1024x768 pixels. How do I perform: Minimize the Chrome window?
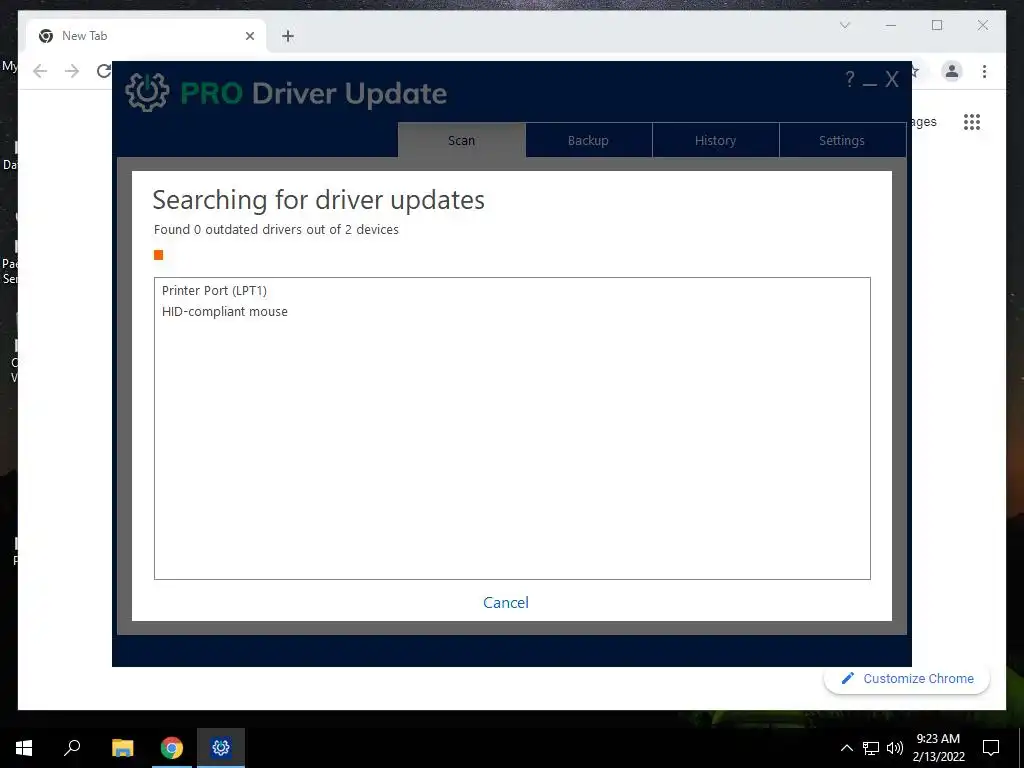click(x=891, y=25)
